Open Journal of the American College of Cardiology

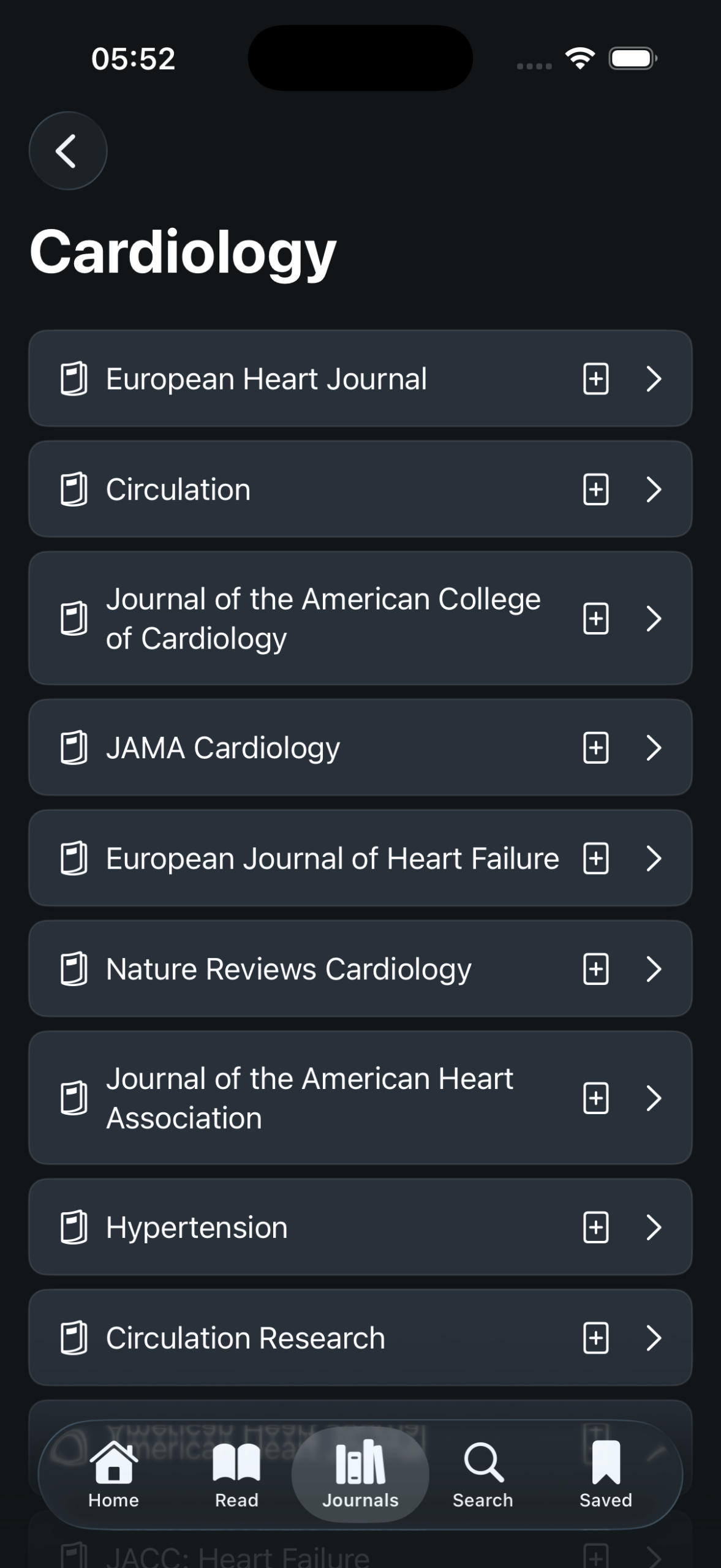pos(323,619)
